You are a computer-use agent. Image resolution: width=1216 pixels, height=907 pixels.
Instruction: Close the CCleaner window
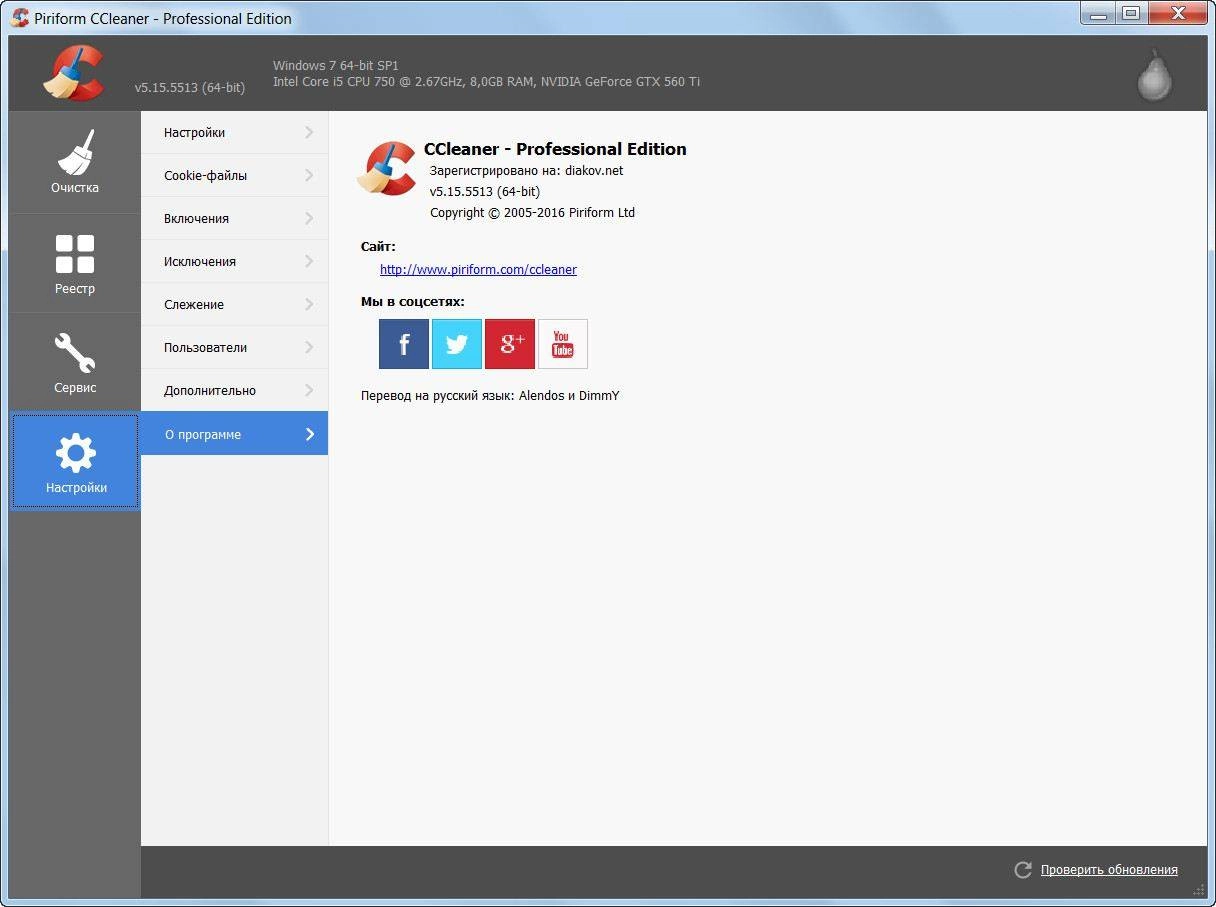(x=1176, y=14)
